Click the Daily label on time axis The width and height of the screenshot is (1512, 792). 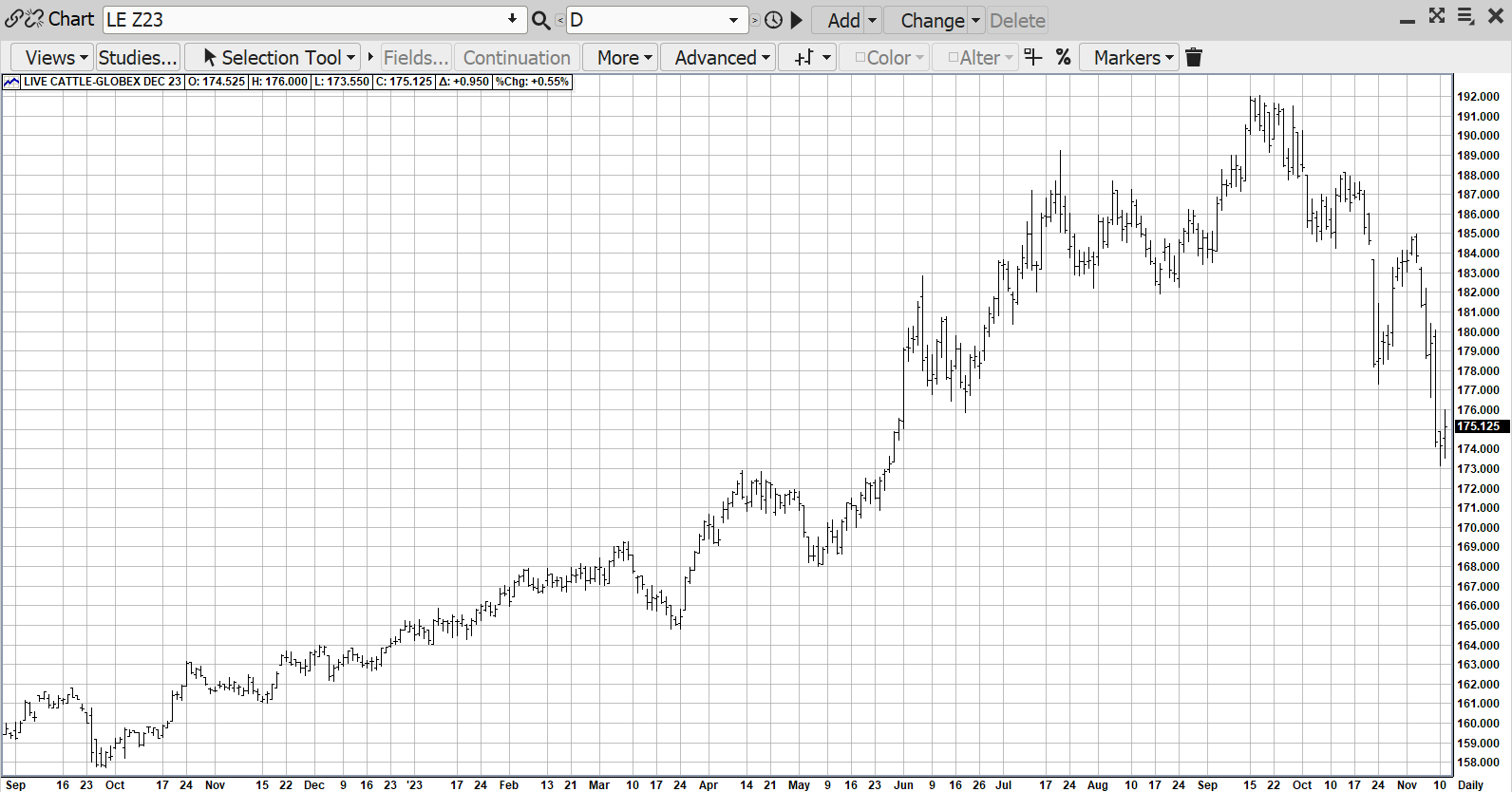(1470, 784)
